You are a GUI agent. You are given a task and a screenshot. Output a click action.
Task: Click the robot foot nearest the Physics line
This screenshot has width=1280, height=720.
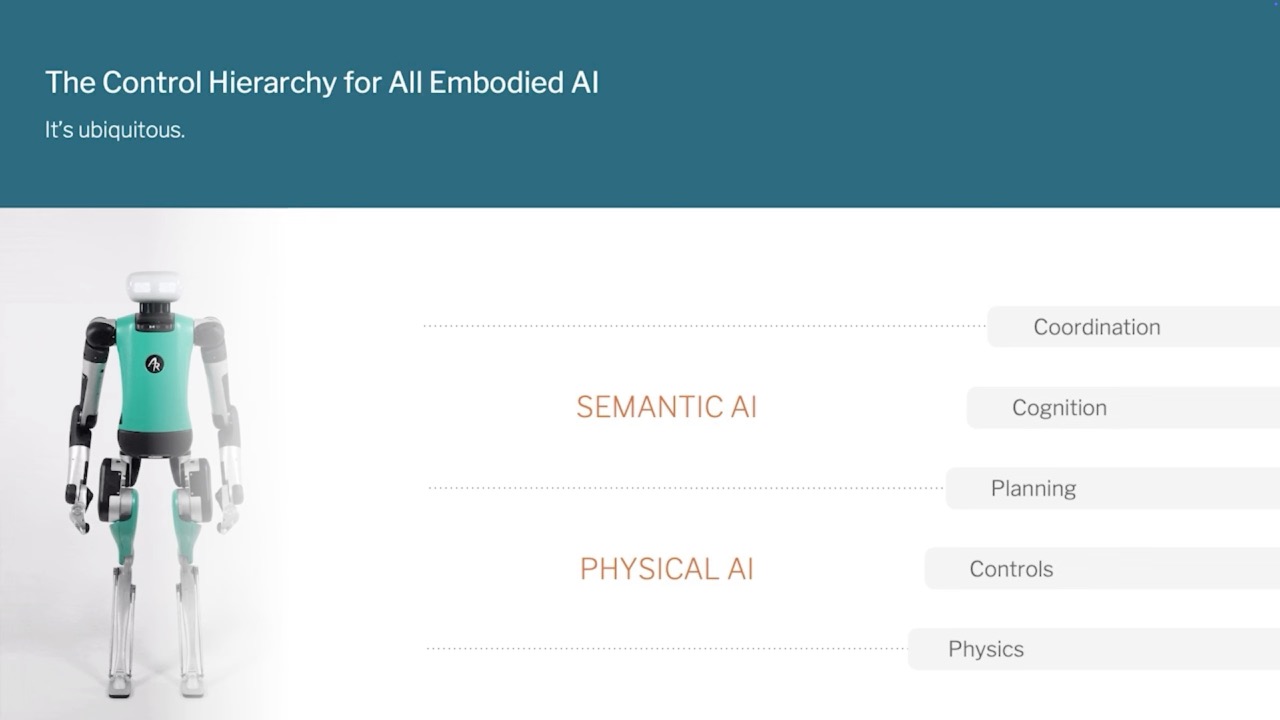191,684
